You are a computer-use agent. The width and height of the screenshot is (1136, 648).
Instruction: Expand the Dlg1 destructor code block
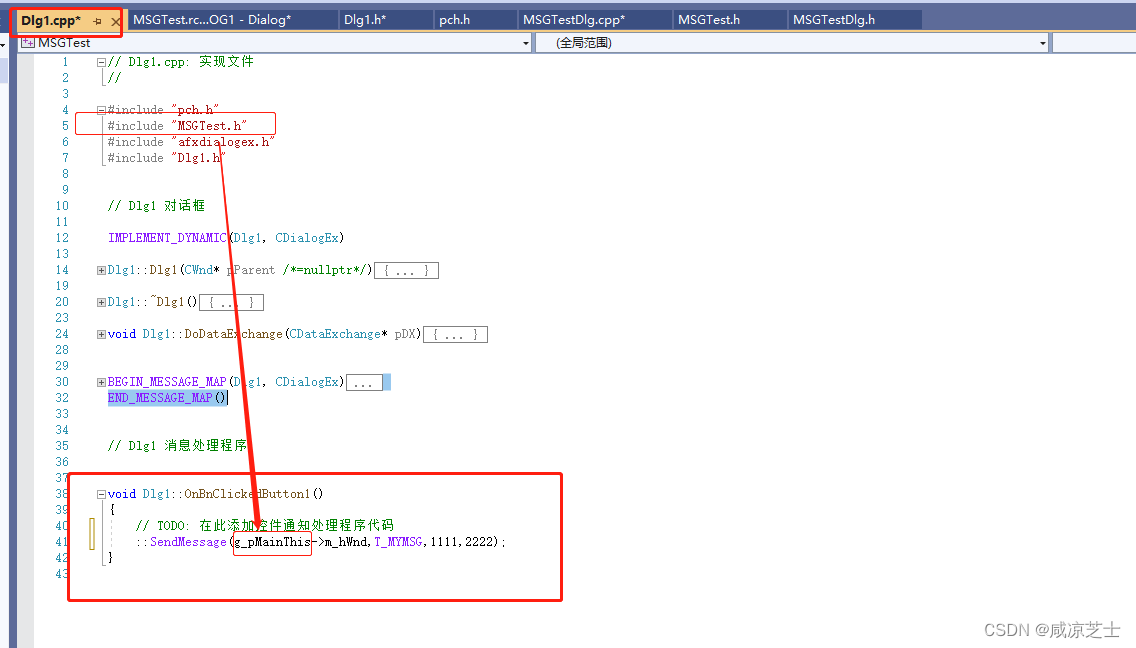pos(100,302)
